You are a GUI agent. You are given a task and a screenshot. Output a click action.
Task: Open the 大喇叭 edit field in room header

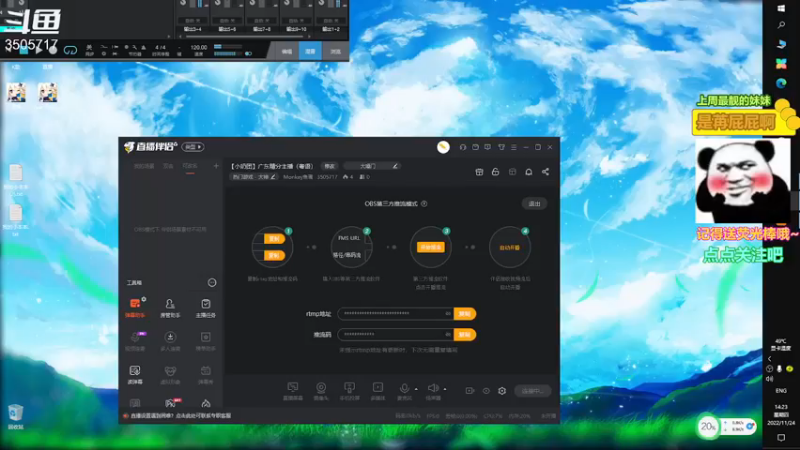coord(371,166)
